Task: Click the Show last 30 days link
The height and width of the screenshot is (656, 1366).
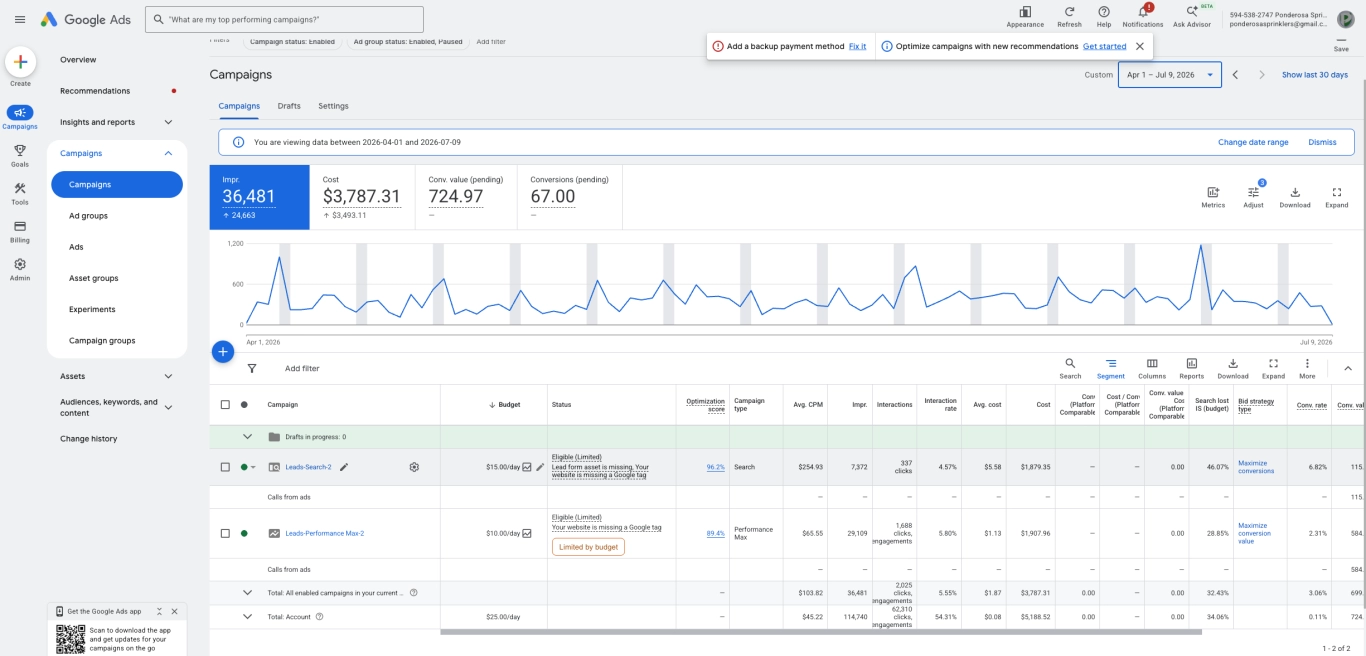Action: point(1315,75)
